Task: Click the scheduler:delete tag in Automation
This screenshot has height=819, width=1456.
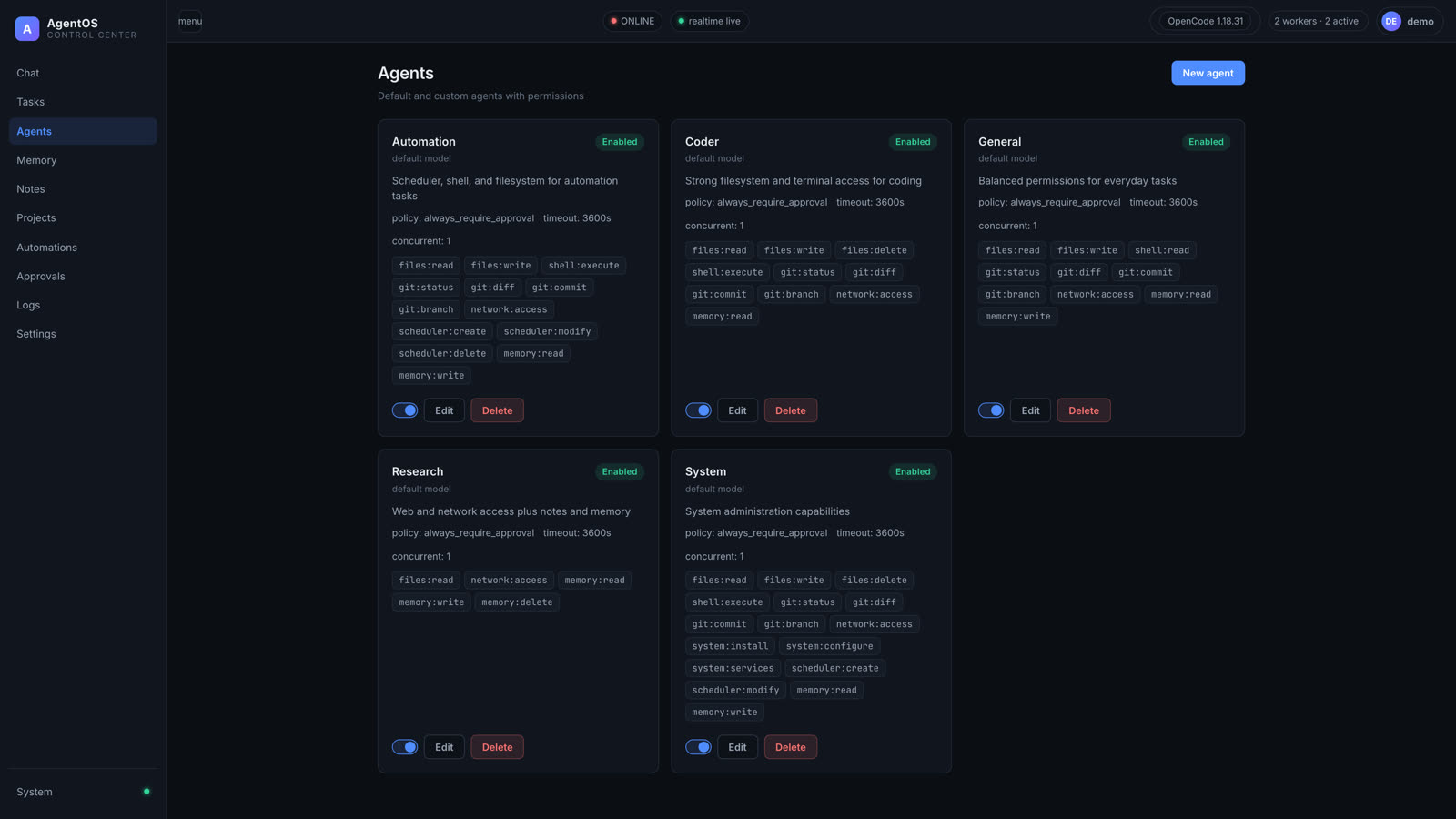Action: tap(442, 353)
